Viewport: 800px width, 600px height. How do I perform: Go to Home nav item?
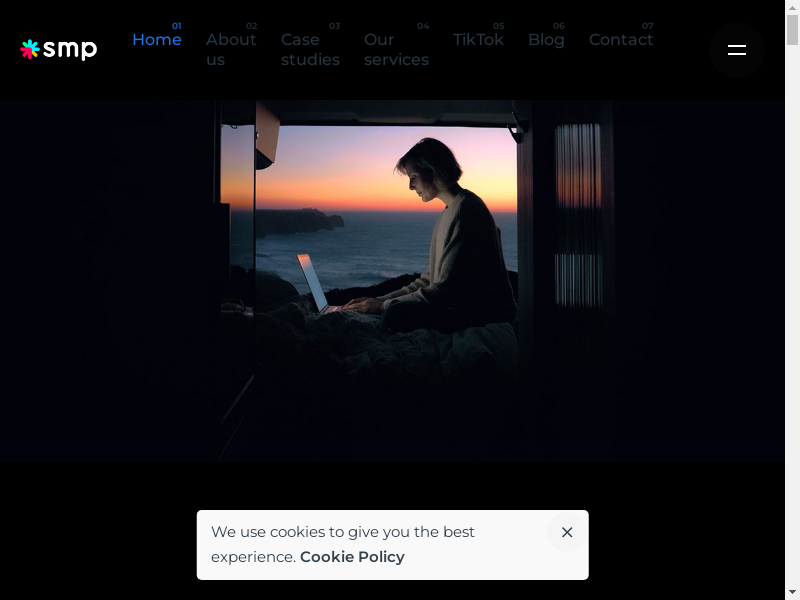(157, 39)
